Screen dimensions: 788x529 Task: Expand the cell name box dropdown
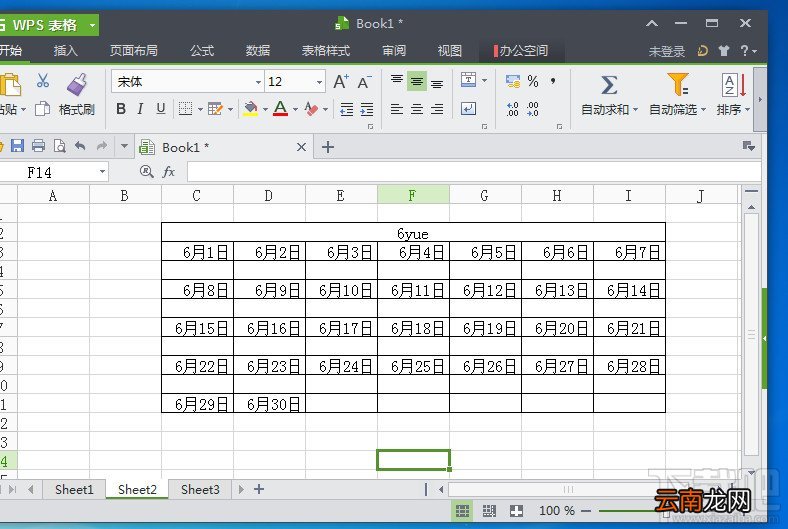tap(102, 172)
